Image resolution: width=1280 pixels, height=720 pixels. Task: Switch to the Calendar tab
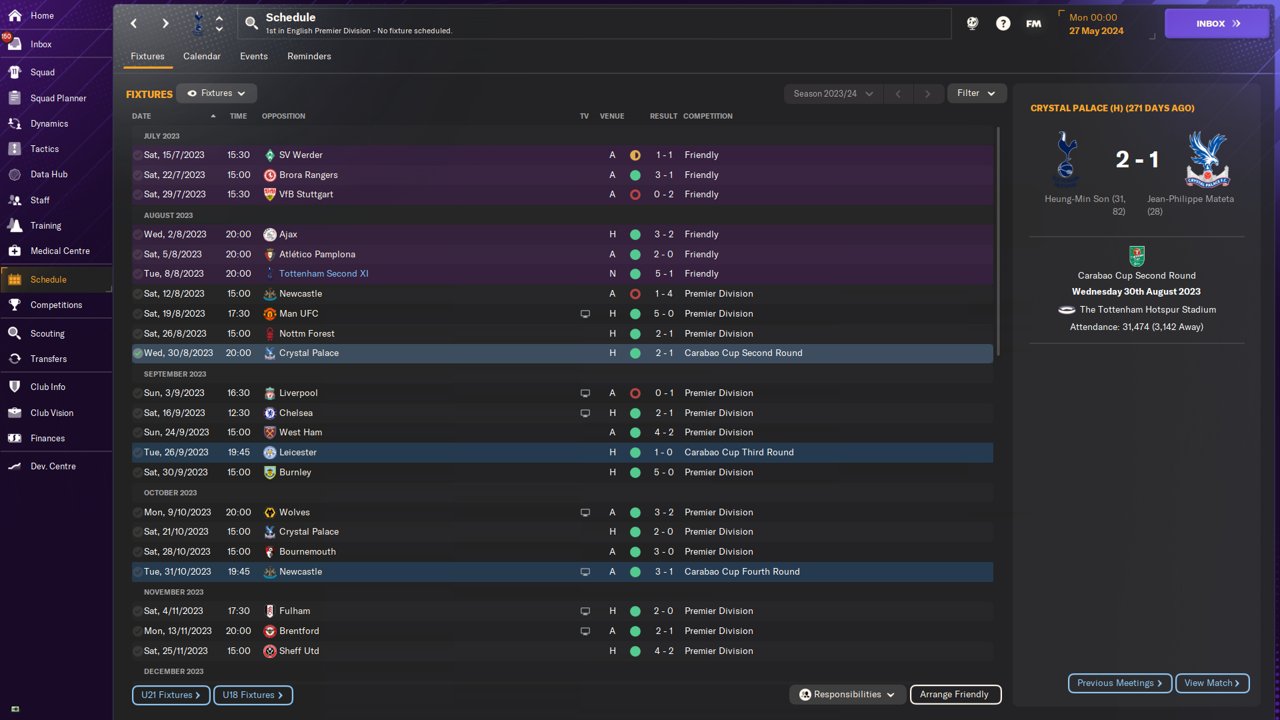tap(202, 56)
